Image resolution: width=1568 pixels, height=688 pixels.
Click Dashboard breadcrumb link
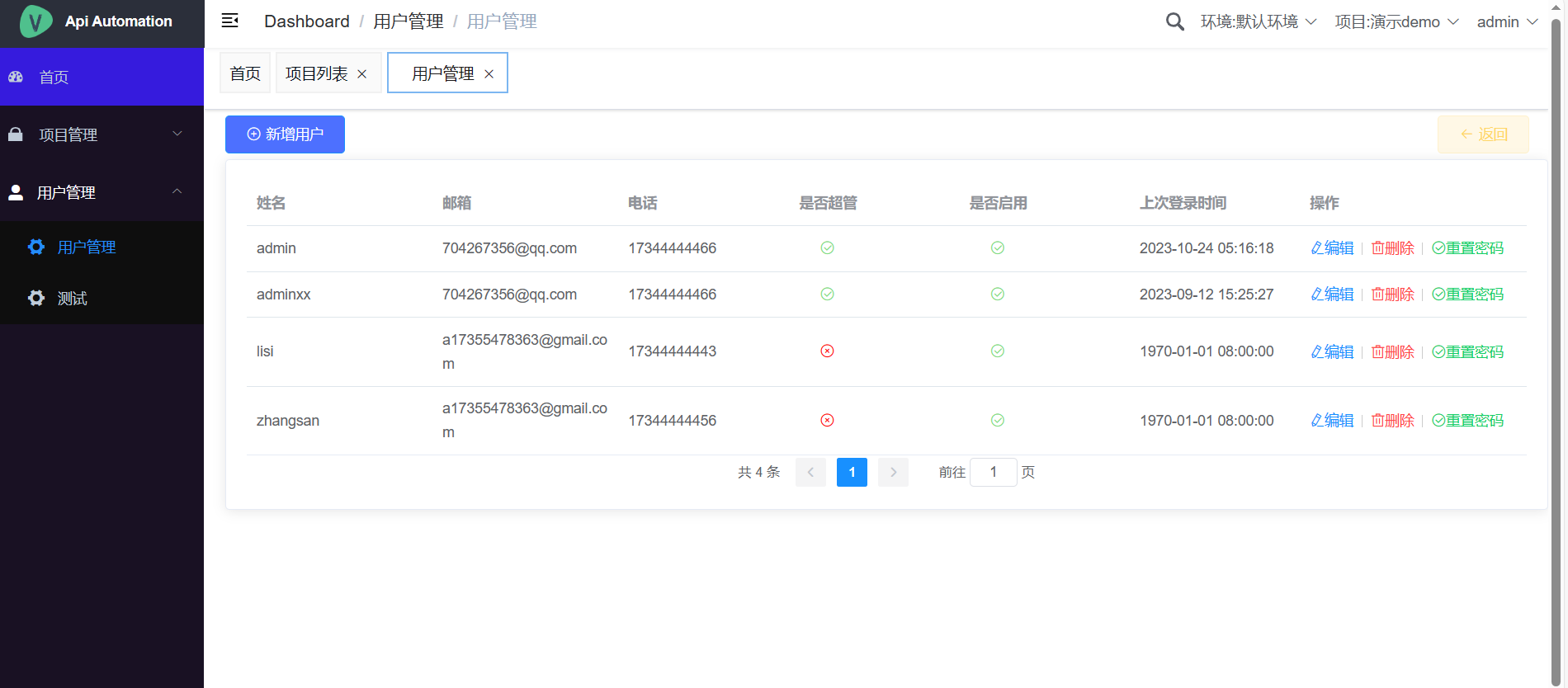307,21
